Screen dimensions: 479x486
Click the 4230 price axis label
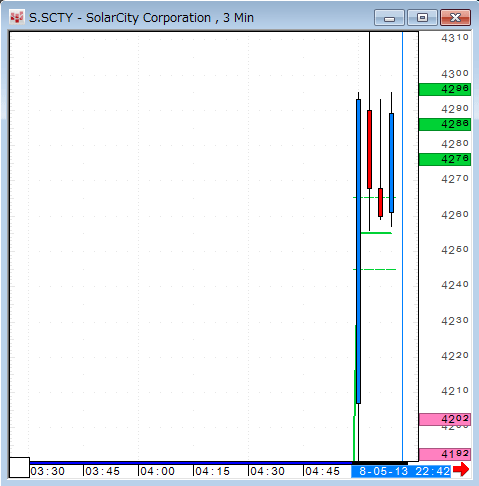click(x=455, y=320)
